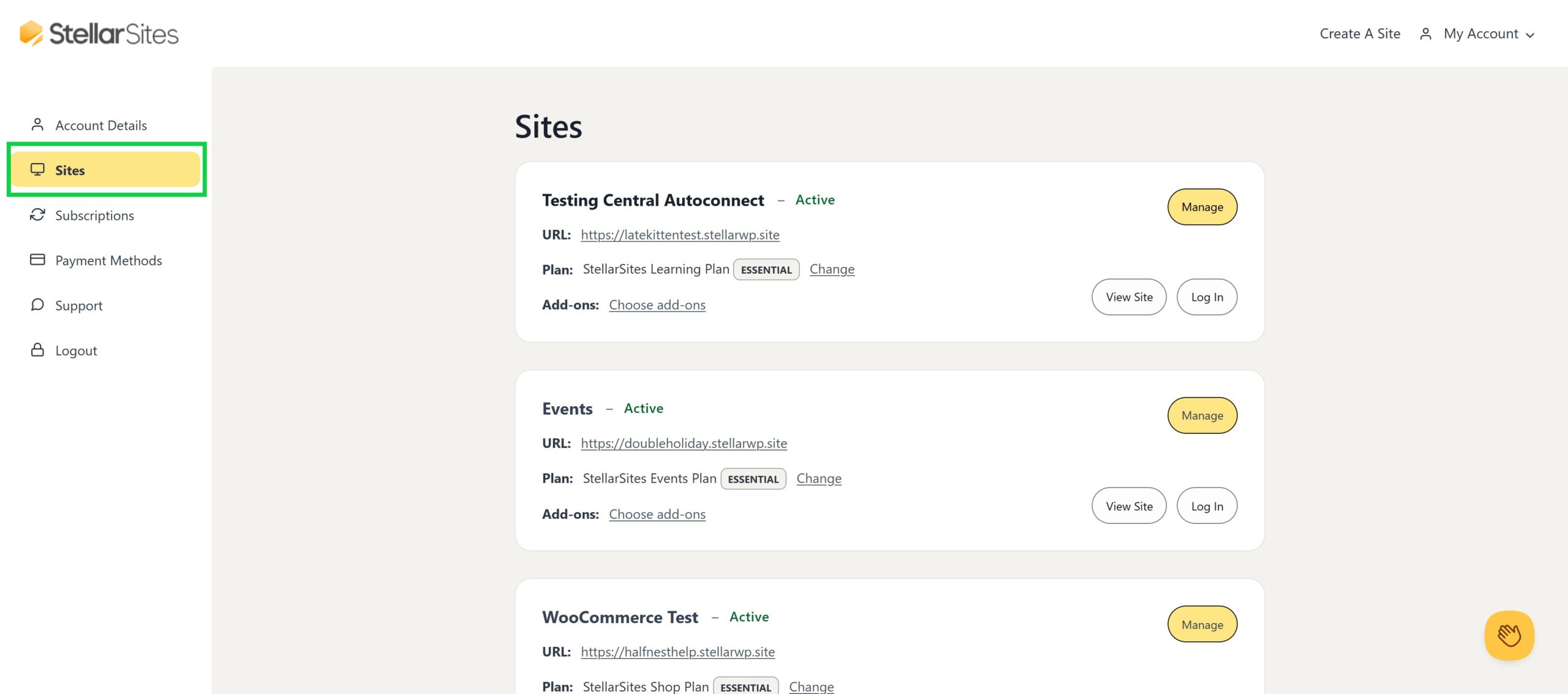Click the refresh icon next to Subscriptions

[38, 215]
